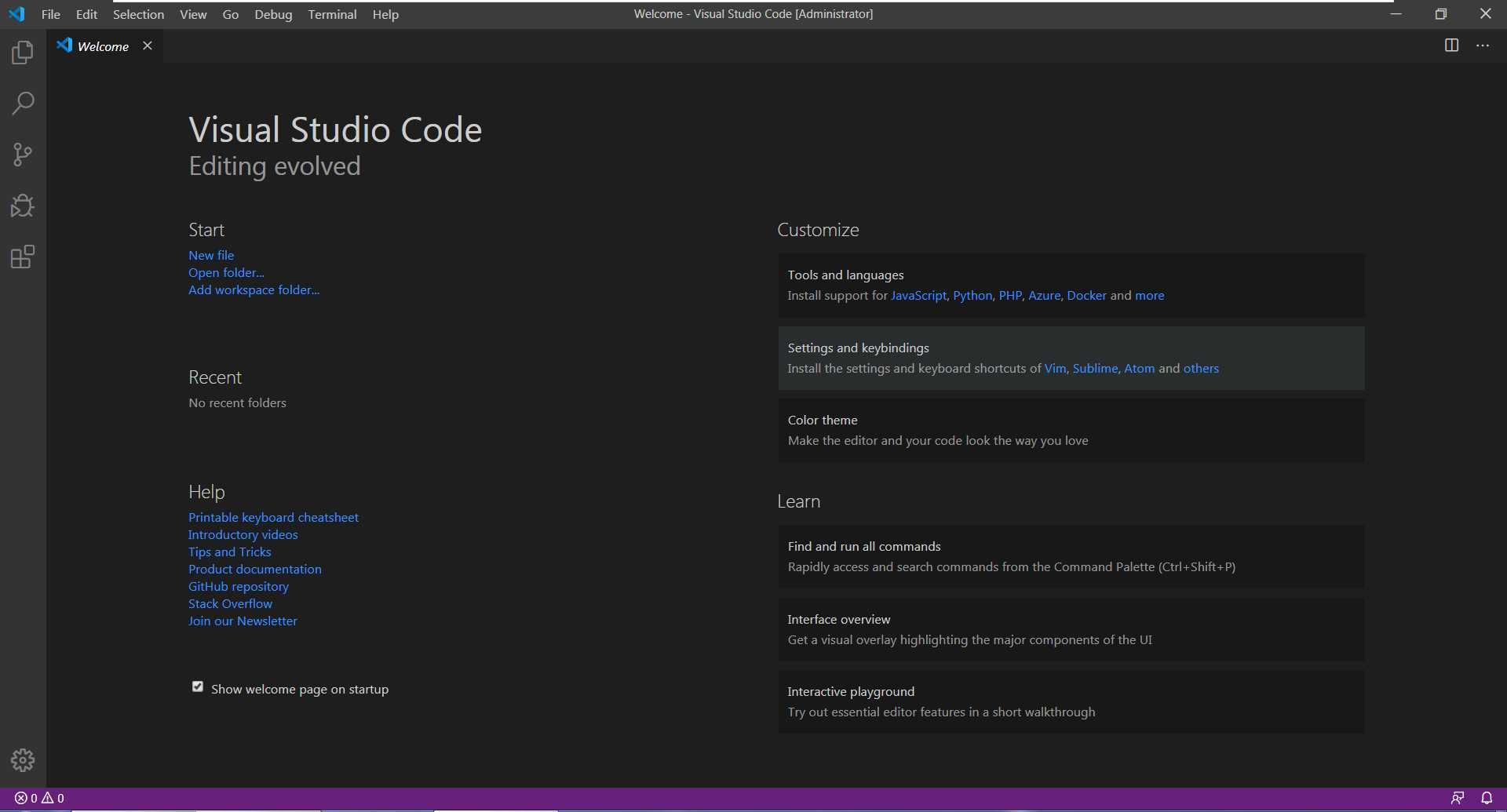
Task: Open the Debug menu
Action: (x=273, y=14)
